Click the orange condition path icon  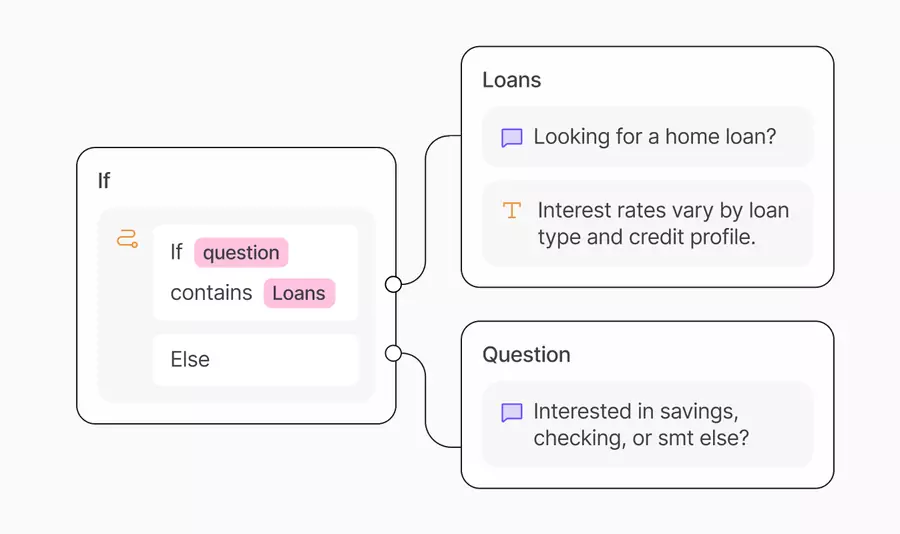click(x=127, y=239)
